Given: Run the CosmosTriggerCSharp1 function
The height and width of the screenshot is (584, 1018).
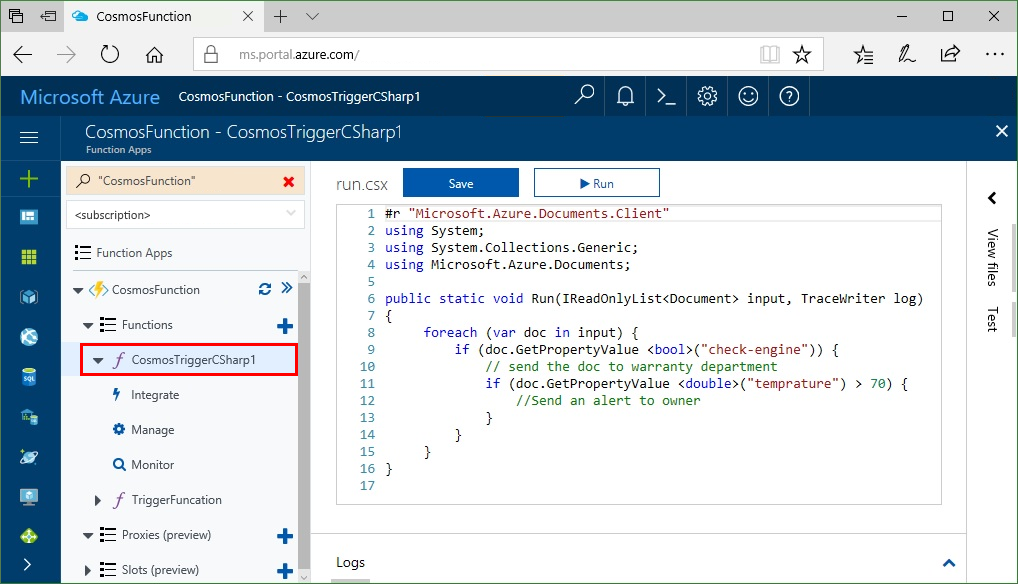Looking at the screenshot, I should click(596, 182).
